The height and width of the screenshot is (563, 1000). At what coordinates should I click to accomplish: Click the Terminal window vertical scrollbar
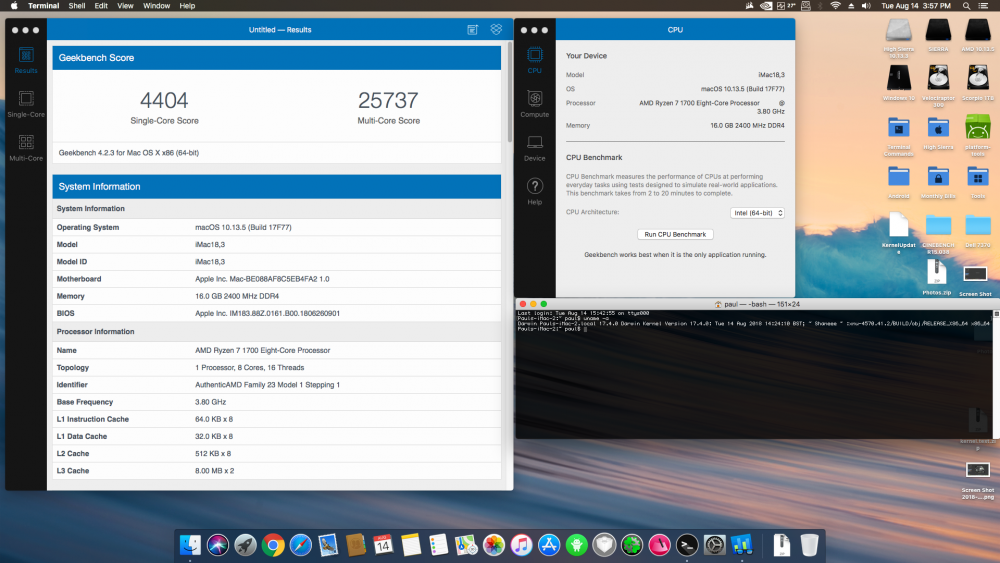(996, 374)
